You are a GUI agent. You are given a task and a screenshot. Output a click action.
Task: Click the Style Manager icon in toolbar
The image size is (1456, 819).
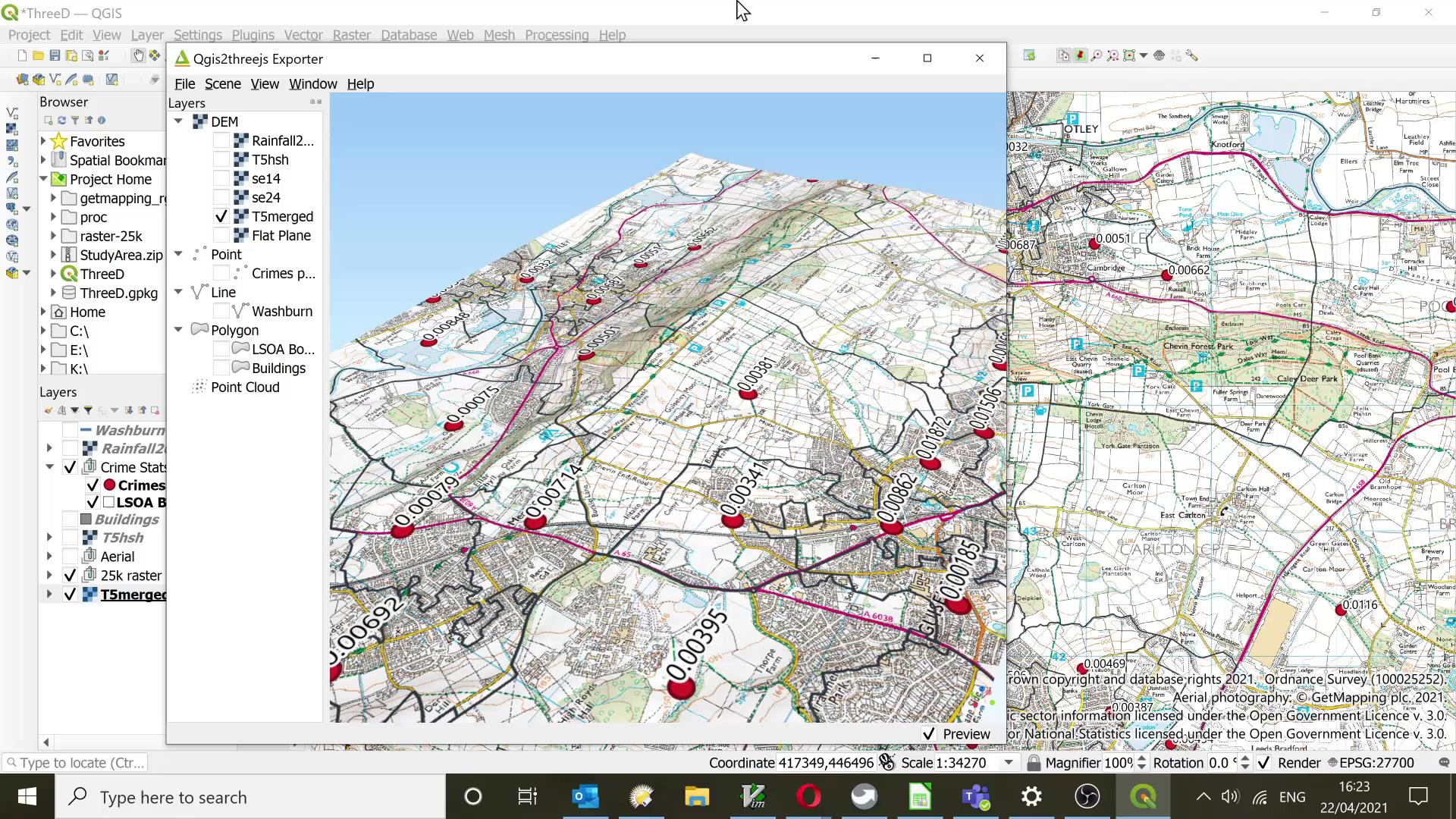[104, 55]
